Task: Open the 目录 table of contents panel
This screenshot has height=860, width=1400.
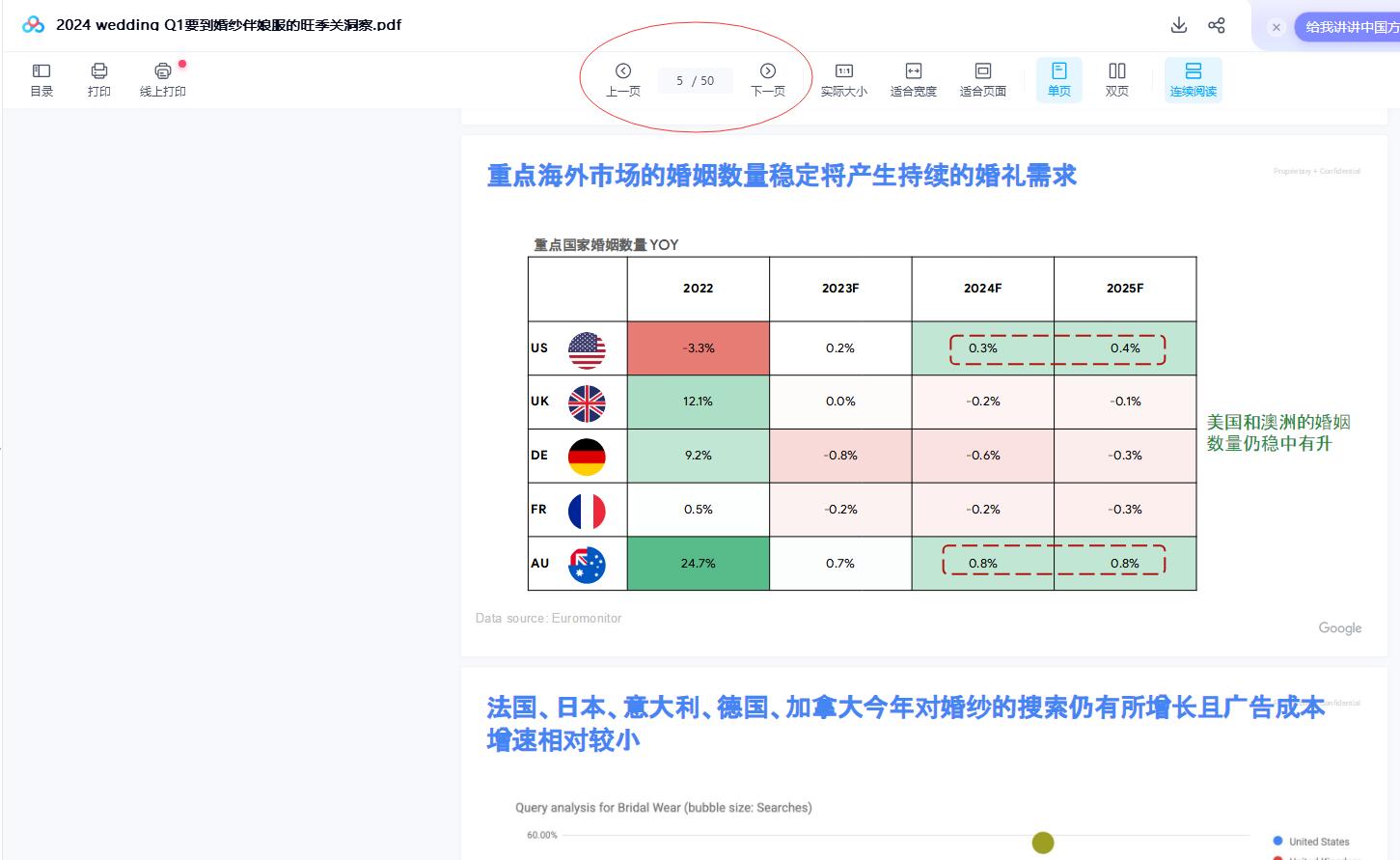Action: pos(41,79)
